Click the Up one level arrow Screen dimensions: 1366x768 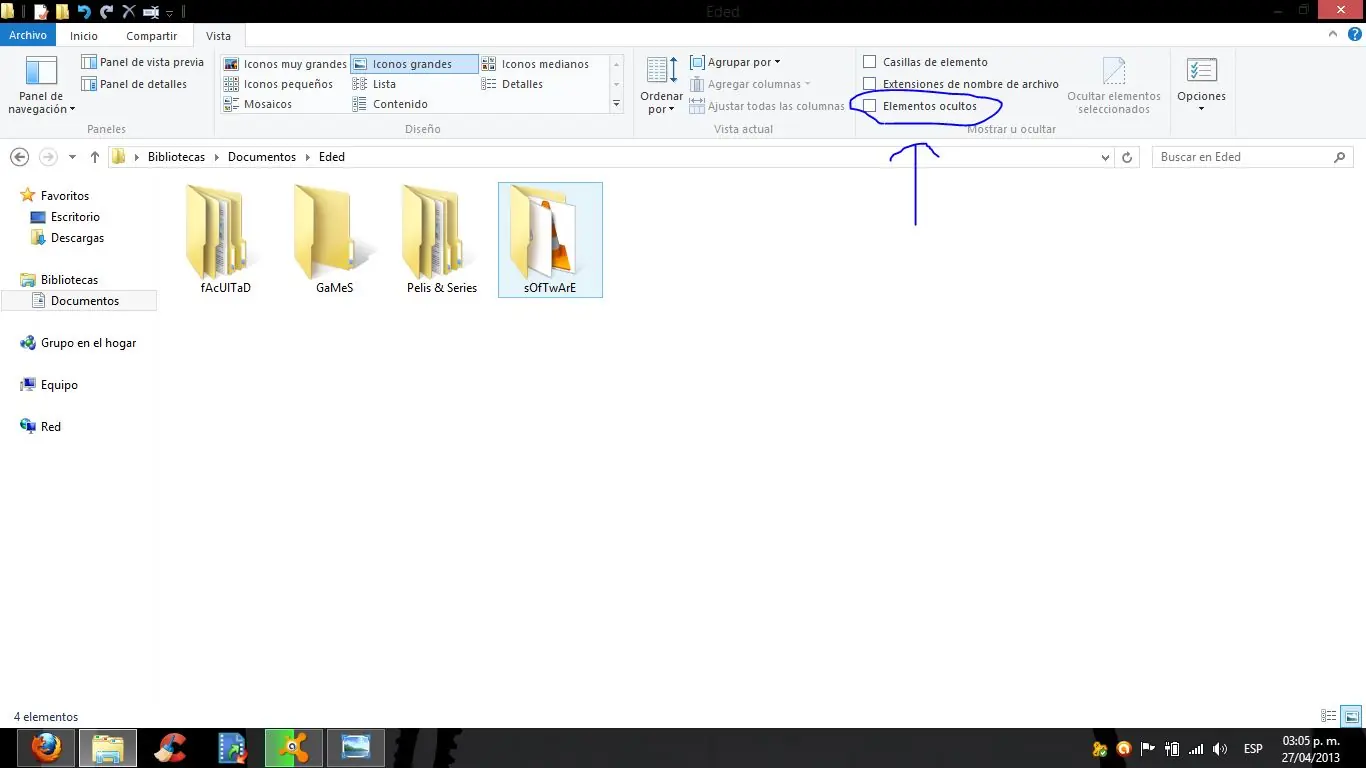click(95, 157)
